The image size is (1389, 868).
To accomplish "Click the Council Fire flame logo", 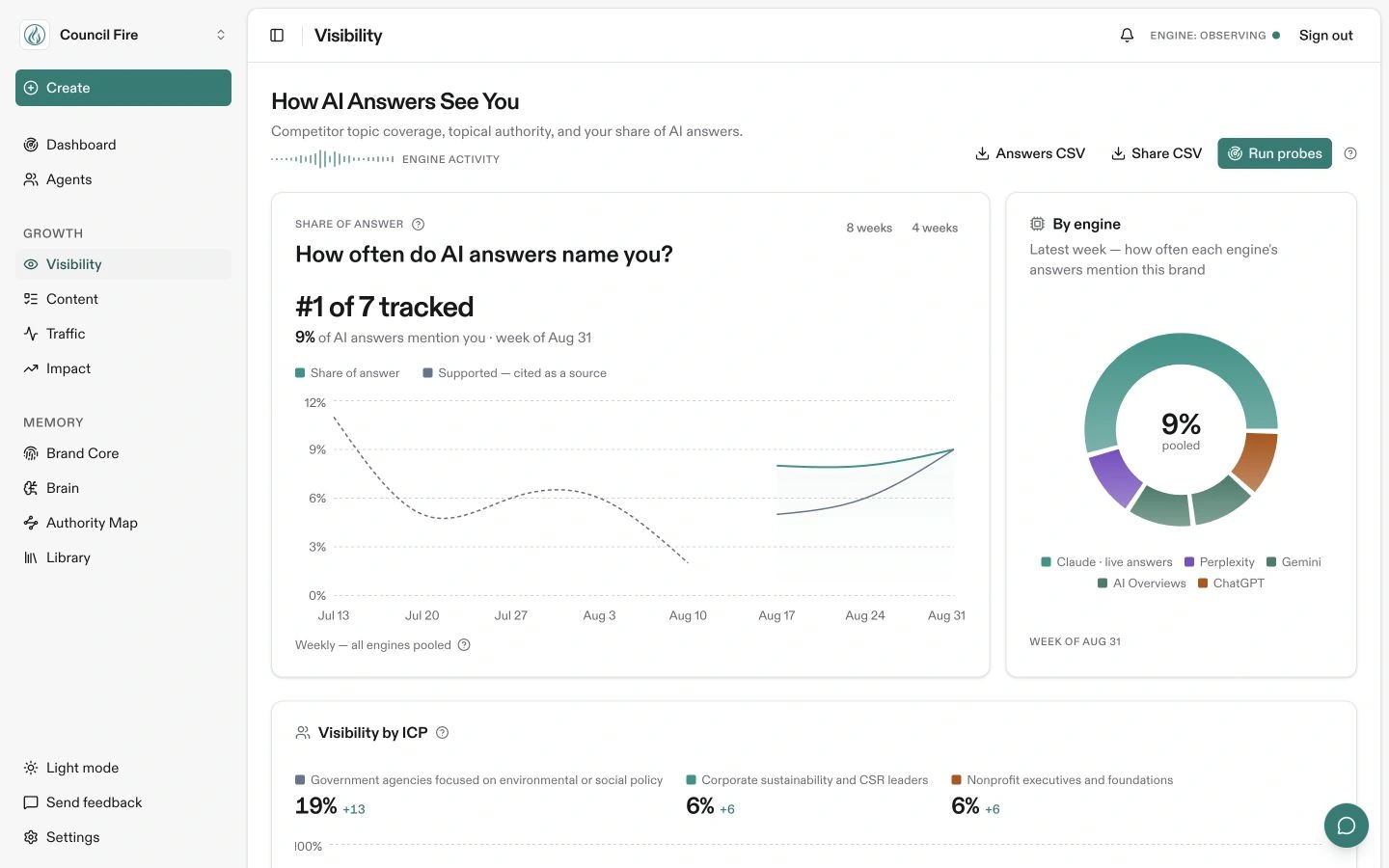I will 35,35.
